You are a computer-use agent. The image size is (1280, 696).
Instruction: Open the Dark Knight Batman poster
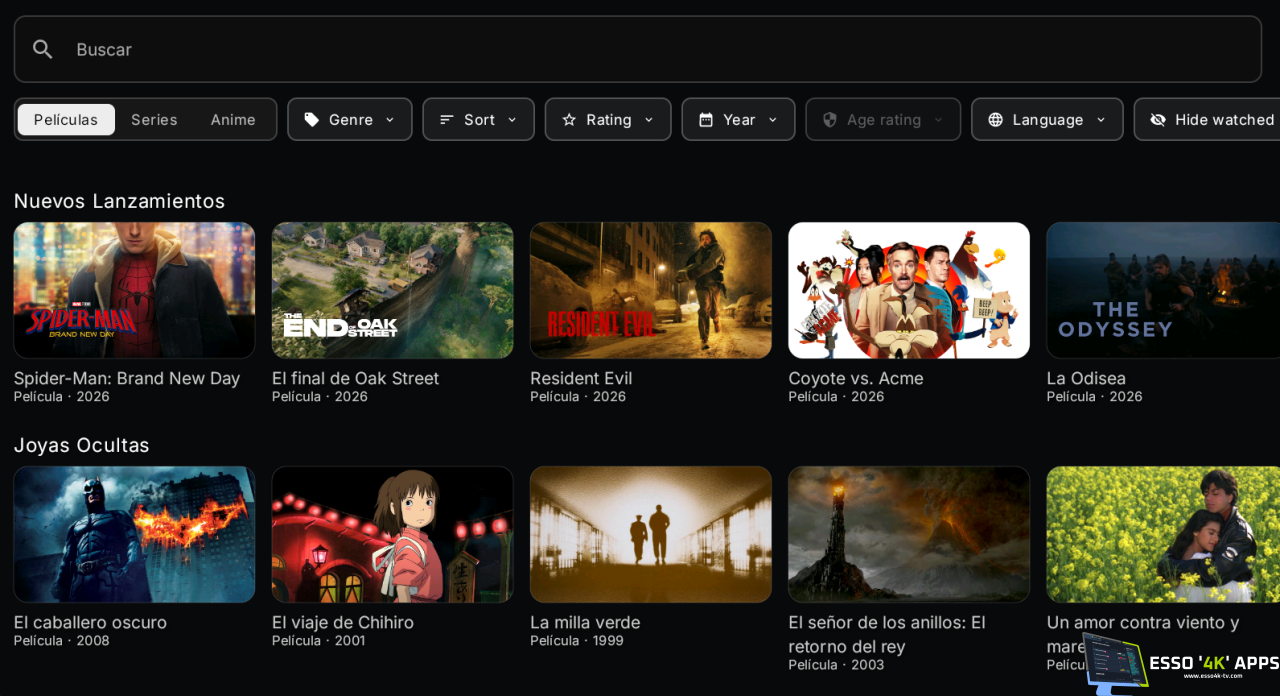click(x=134, y=534)
